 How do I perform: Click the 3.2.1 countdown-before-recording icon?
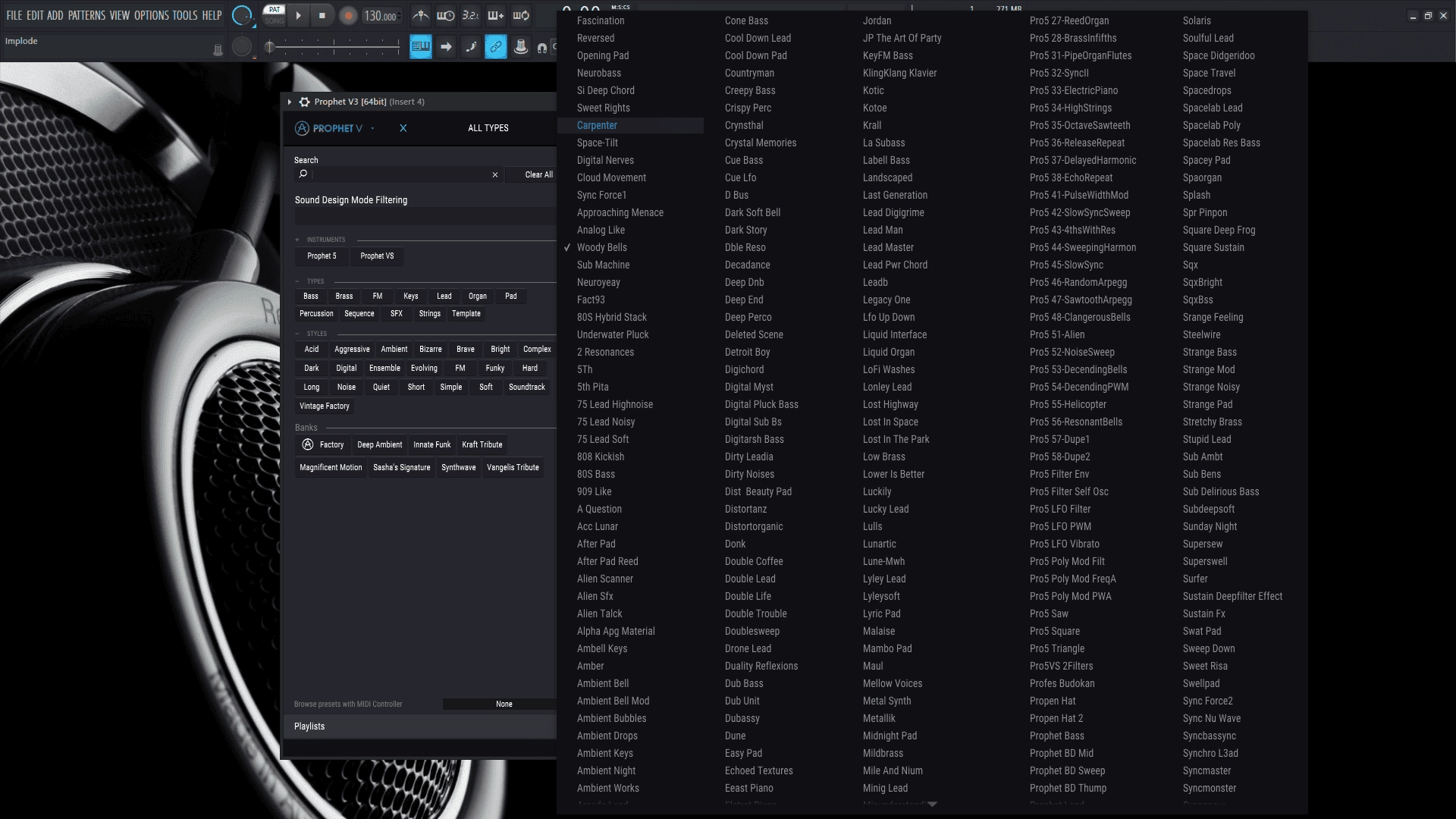pyautogui.click(x=470, y=15)
